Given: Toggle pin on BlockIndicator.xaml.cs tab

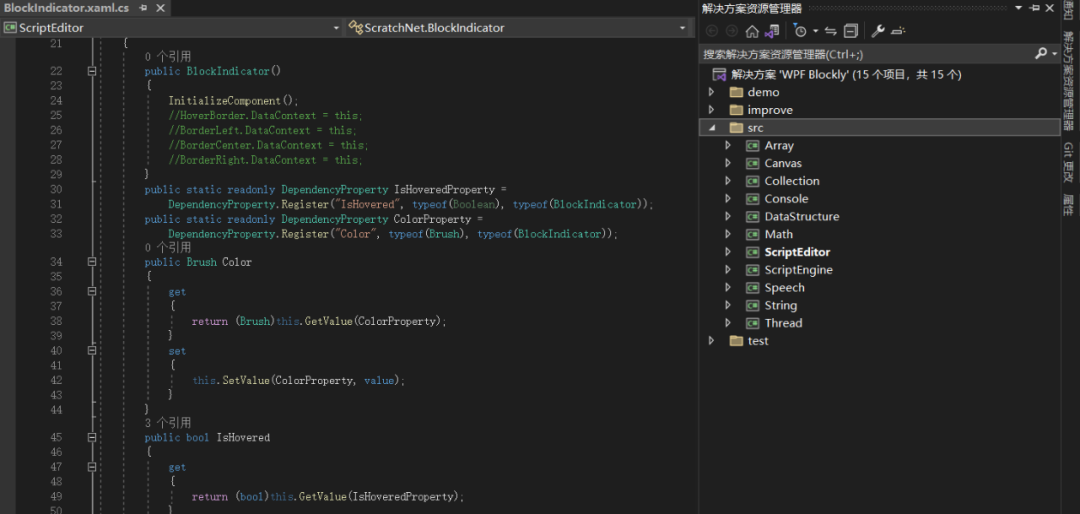Looking at the screenshot, I should tap(143, 8).
